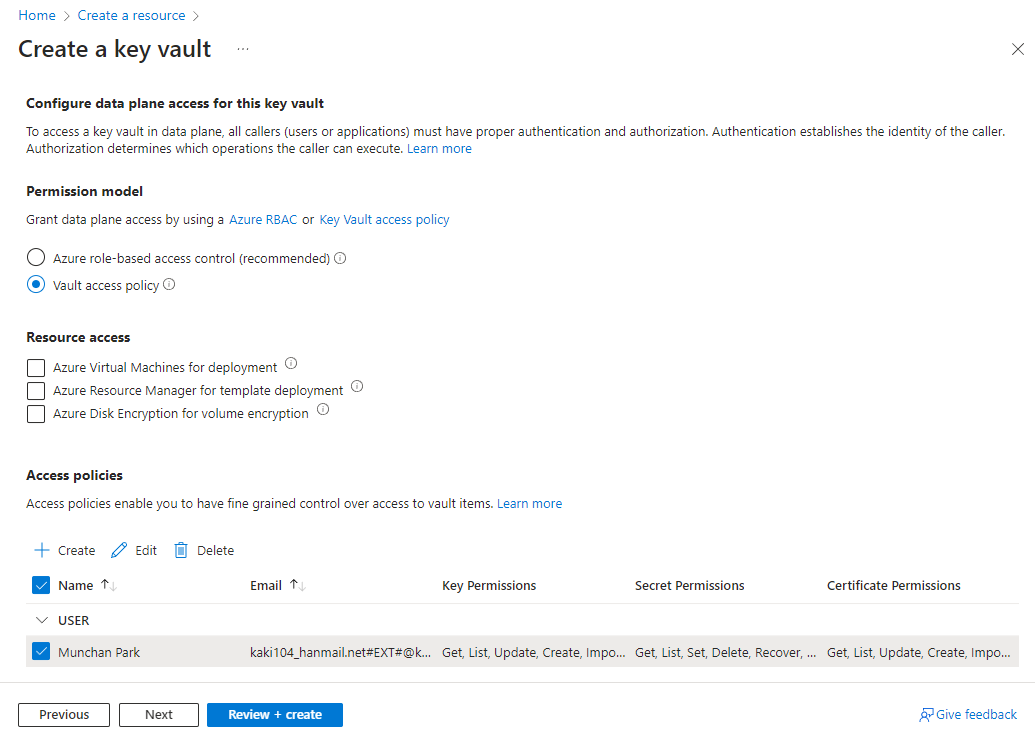This screenshot has height=734, width=1035.
Task: Open the ellipsis more options menu
Action: click(x=243, y=50)
